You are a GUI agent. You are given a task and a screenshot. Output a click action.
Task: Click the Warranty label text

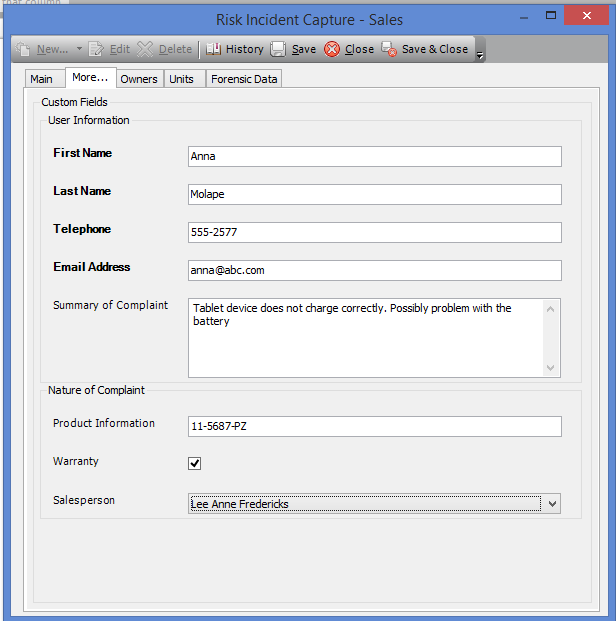[x=76, y=461]
